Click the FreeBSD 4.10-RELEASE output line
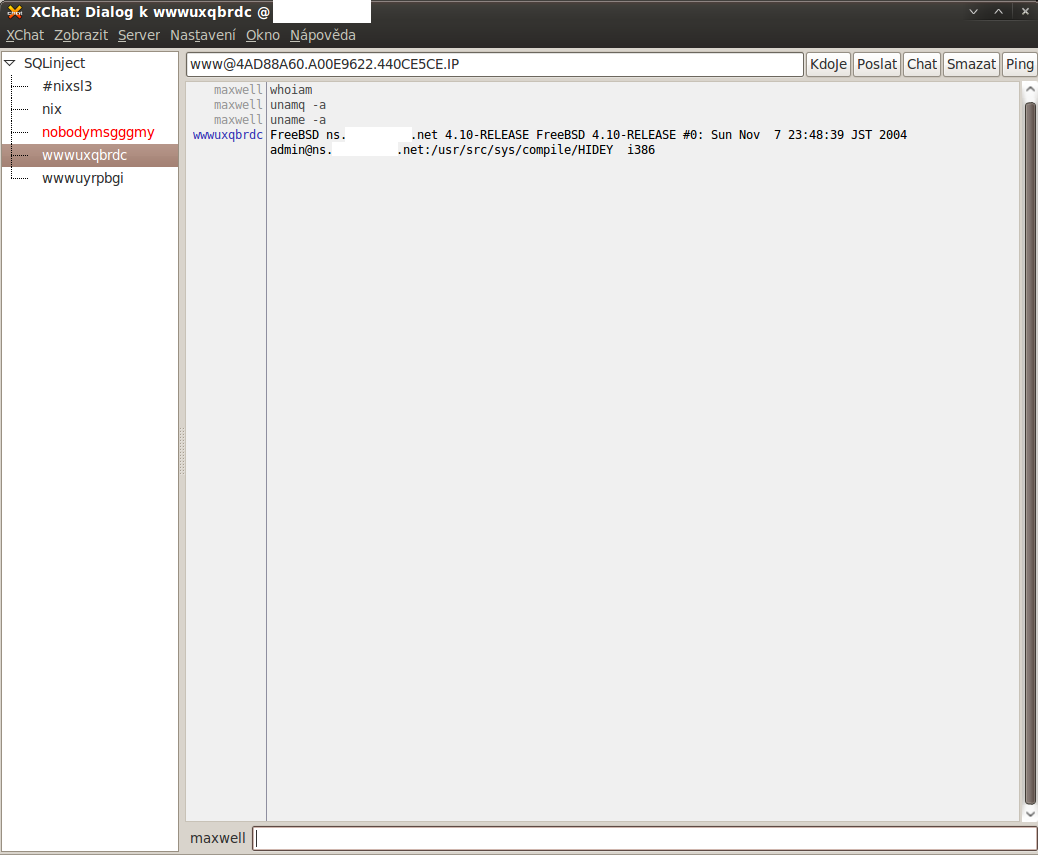Screen dimensions: 1038x855 pos(588,134)
